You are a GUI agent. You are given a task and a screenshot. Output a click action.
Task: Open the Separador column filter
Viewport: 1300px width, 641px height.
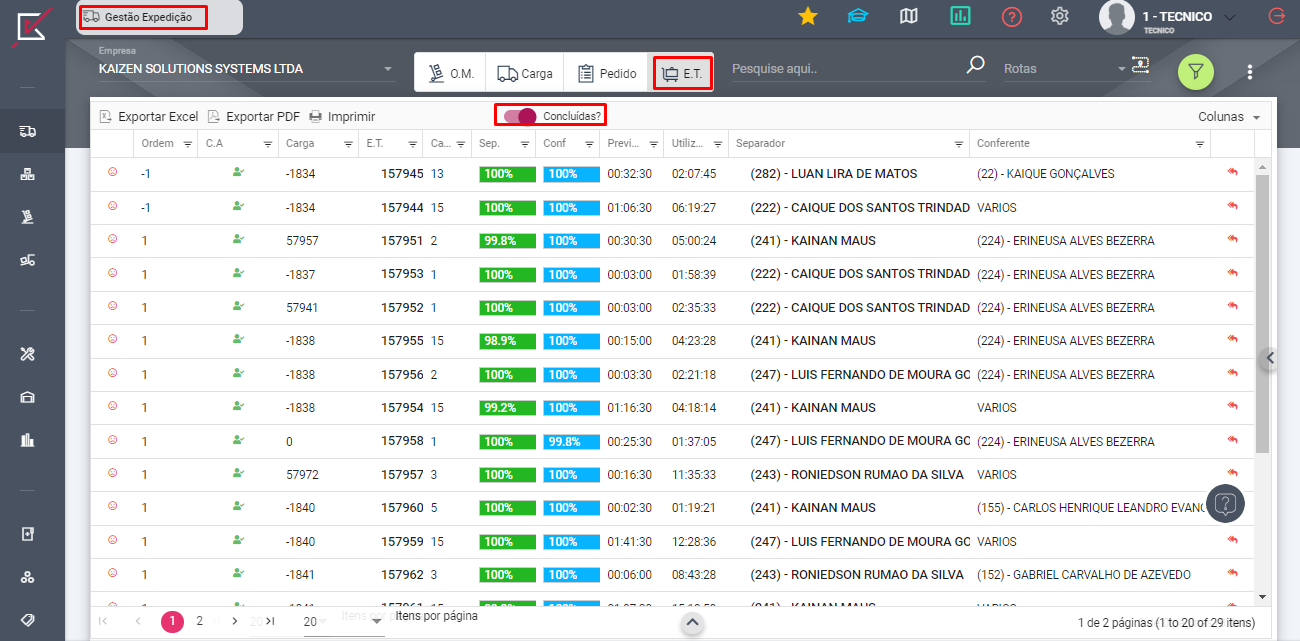958,144
